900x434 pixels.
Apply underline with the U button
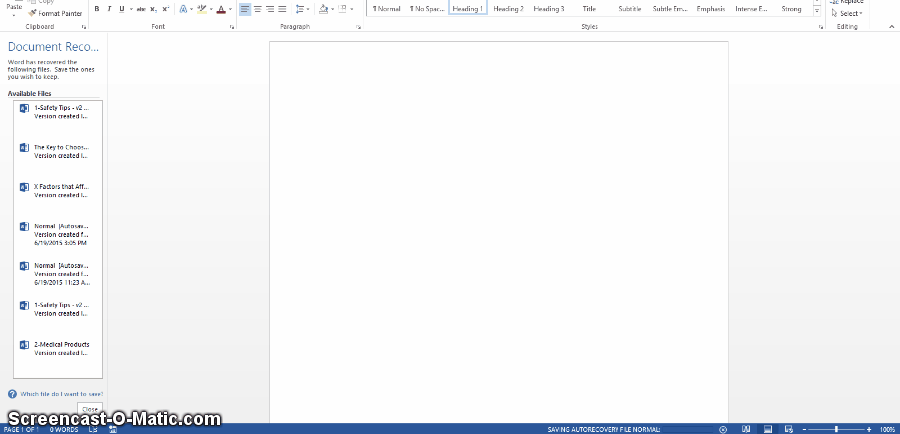pos(122,9)
